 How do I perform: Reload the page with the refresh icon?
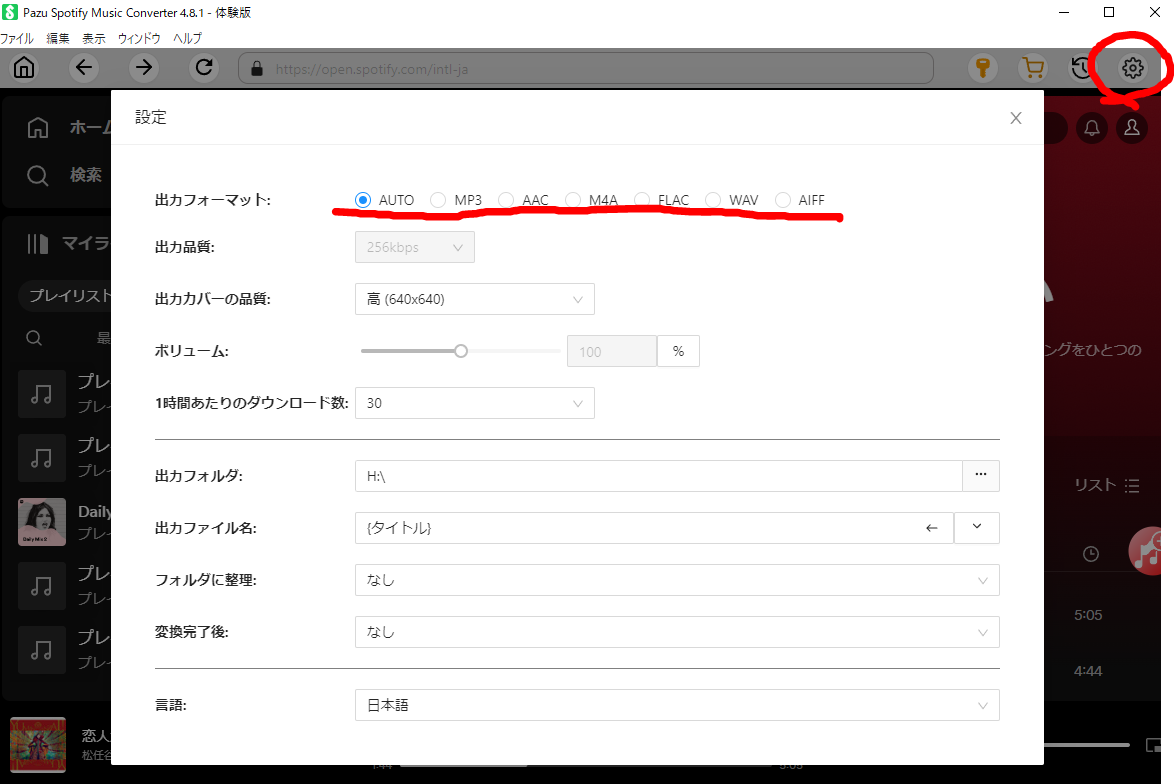(205, 68)
